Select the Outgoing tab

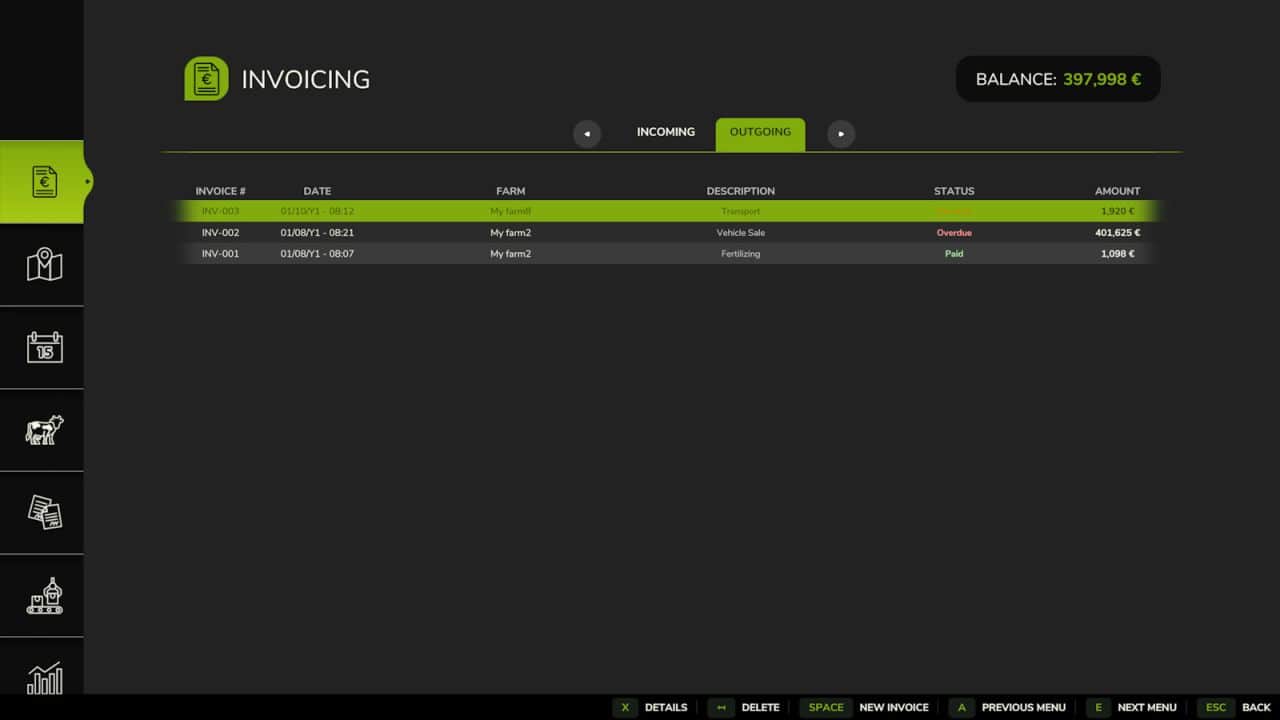click(760, 133)
